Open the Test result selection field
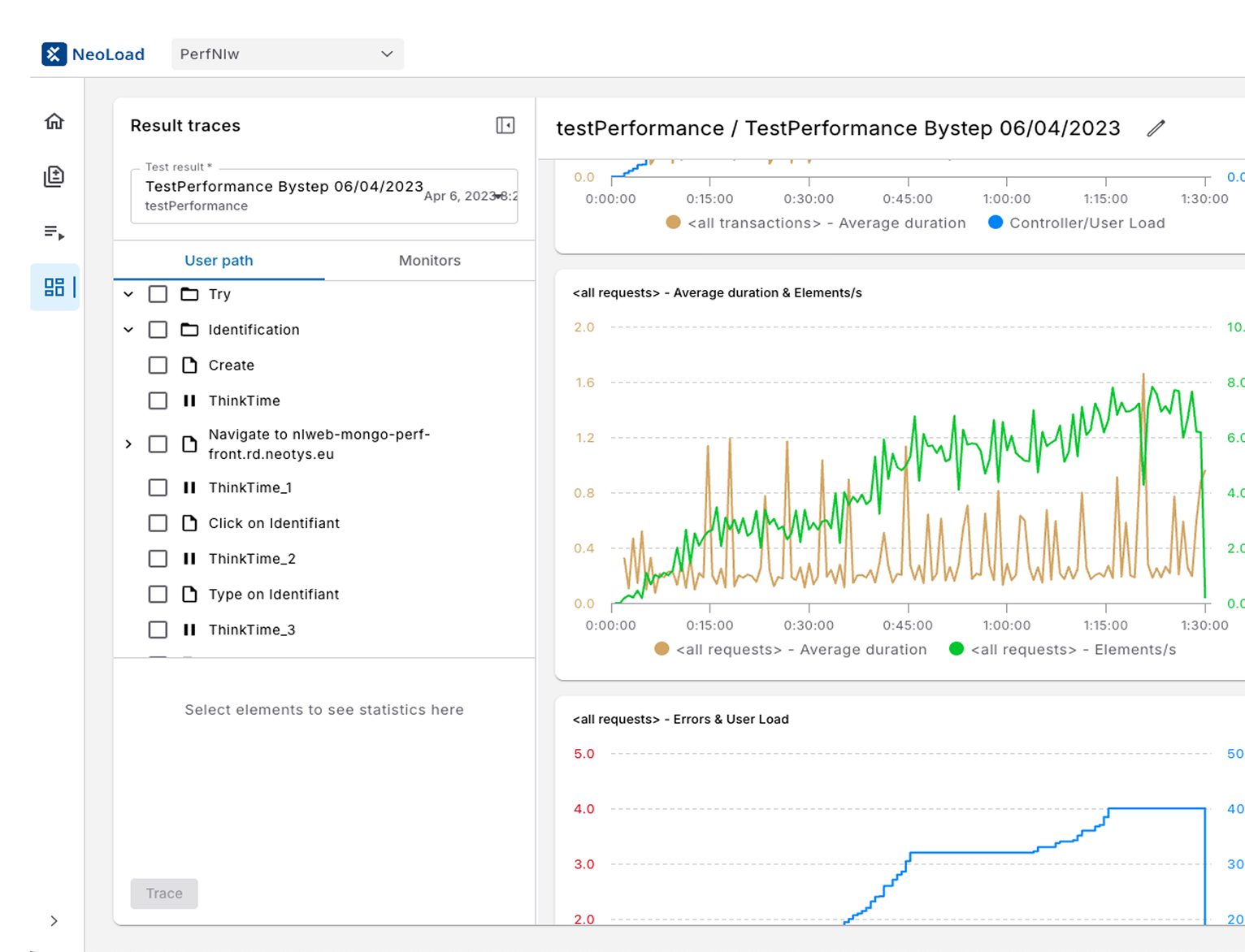Image resolution: width=1245 pixels, height=952 pixels. (x=324, y=196)
